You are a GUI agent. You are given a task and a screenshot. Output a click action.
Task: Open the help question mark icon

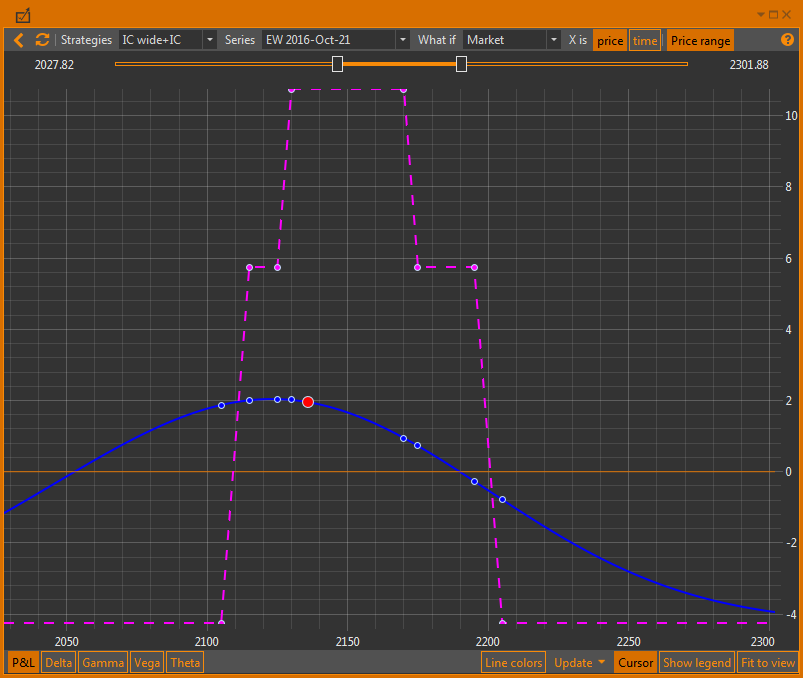787,40
